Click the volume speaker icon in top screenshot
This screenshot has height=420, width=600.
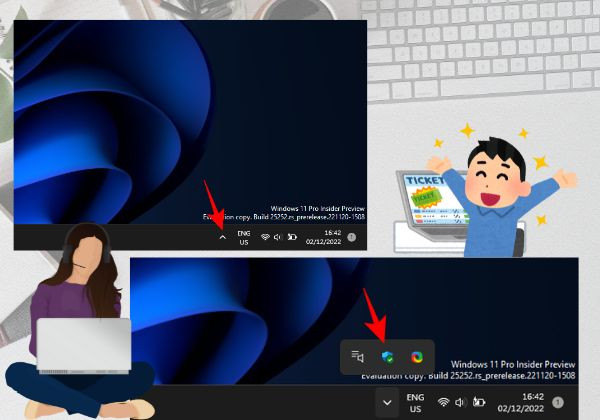278,237
